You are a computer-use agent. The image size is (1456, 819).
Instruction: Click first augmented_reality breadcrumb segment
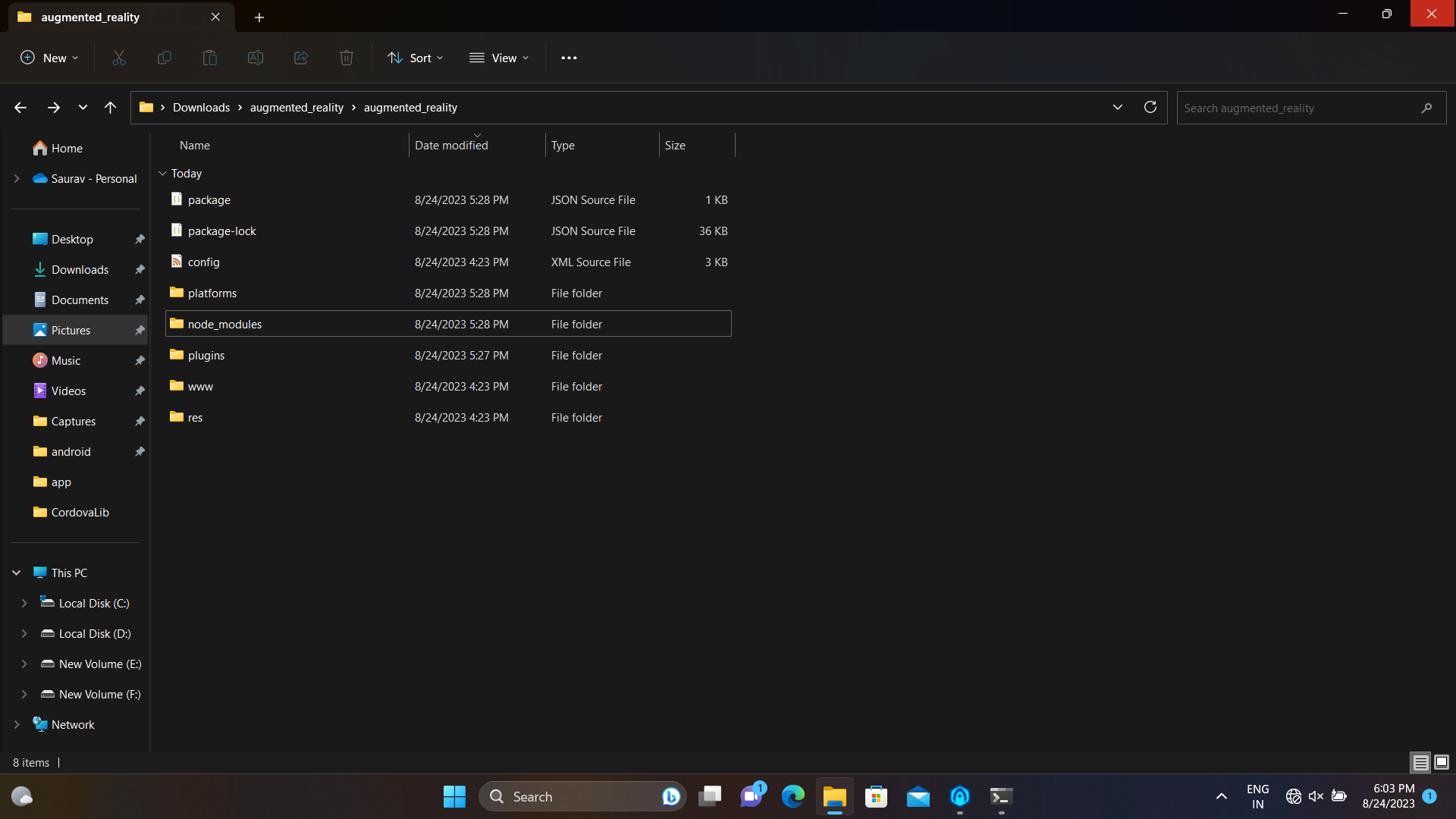[x=297, y=108]
